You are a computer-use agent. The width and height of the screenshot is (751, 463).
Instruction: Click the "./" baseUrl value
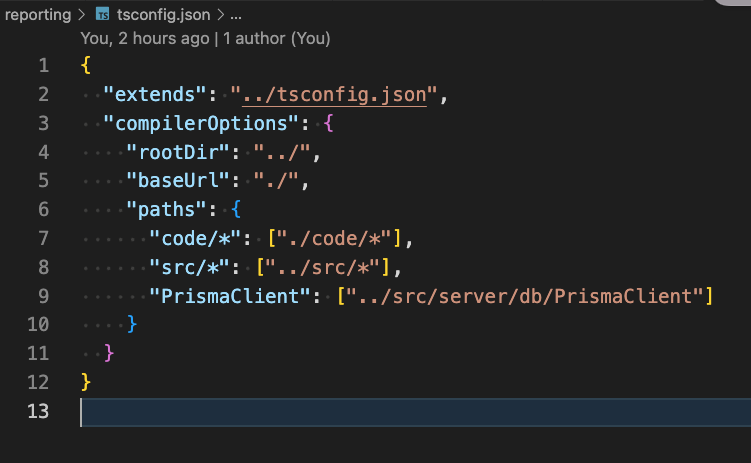[276, 181]
